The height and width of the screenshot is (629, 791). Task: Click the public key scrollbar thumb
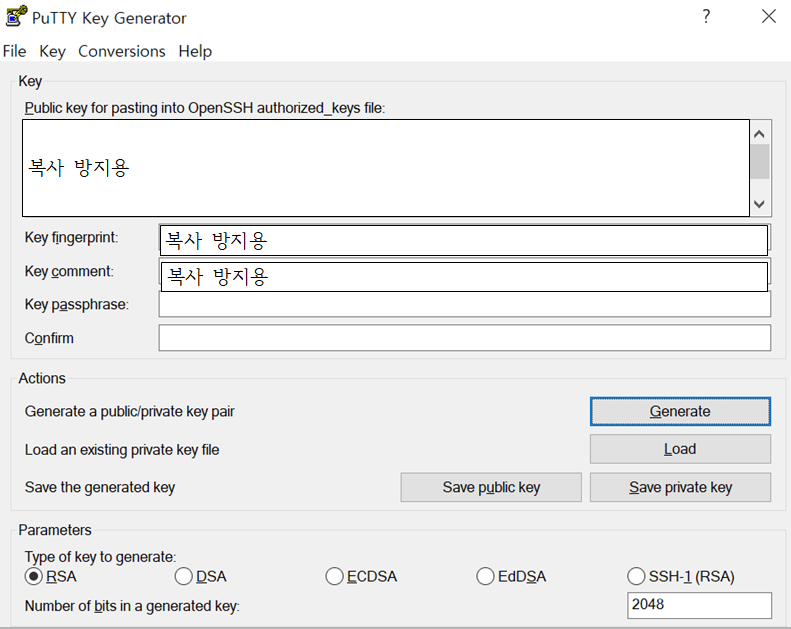[760, 161]
